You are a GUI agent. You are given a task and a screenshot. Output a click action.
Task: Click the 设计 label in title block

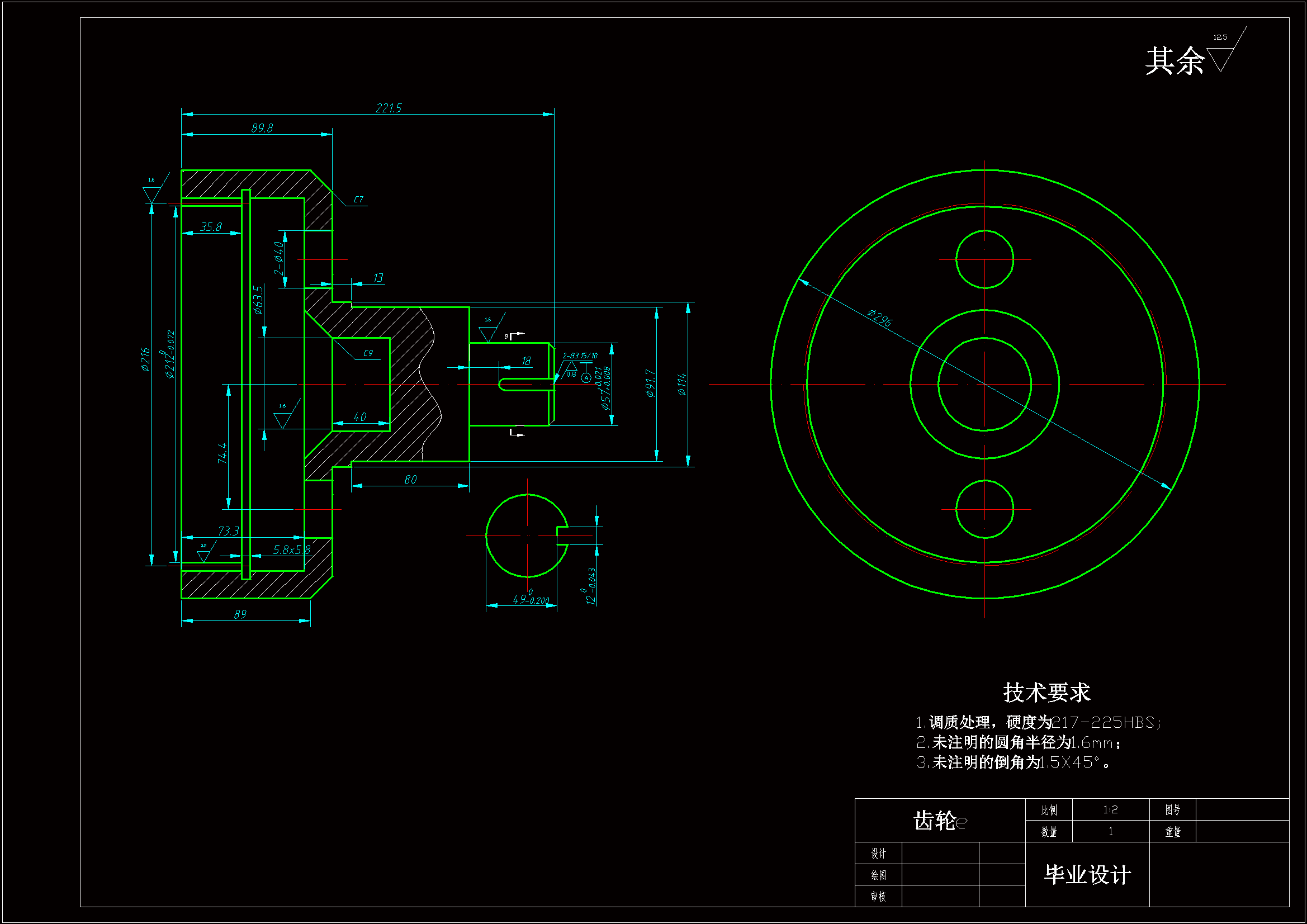[878, 853]
